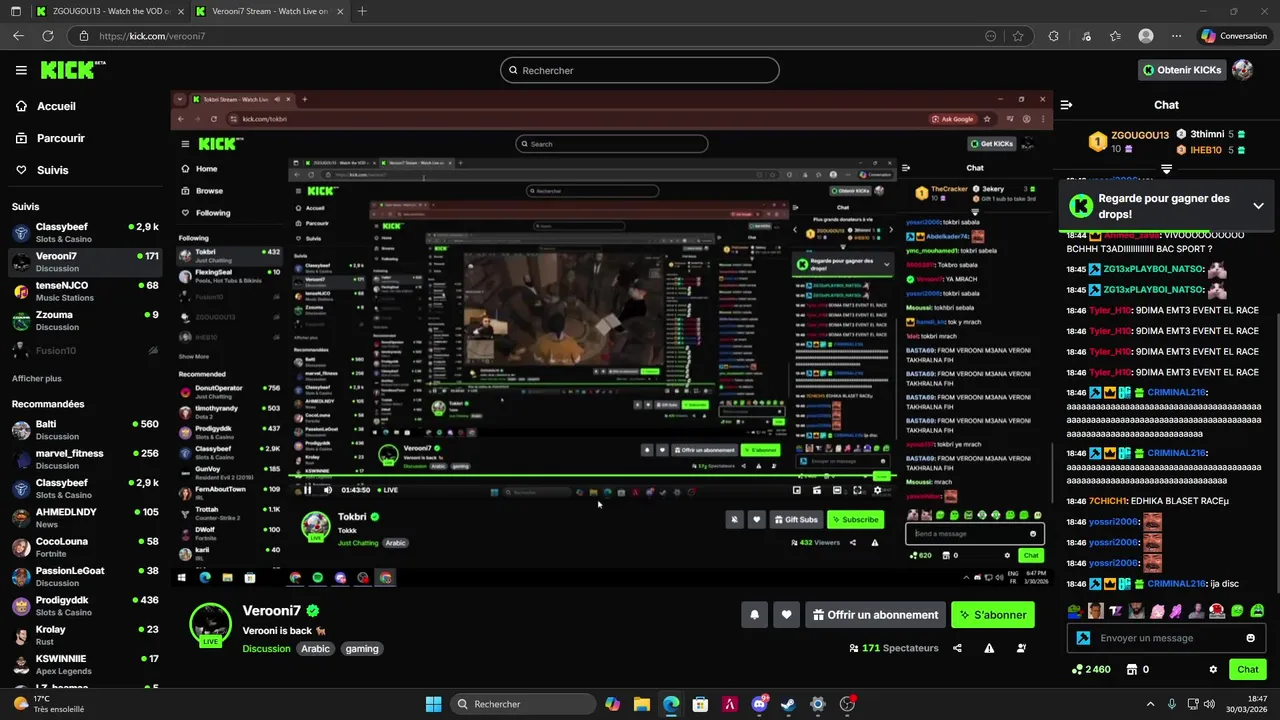Open Classybeef channel under Suivis
1280x720 pixels.
coord(84,232)
